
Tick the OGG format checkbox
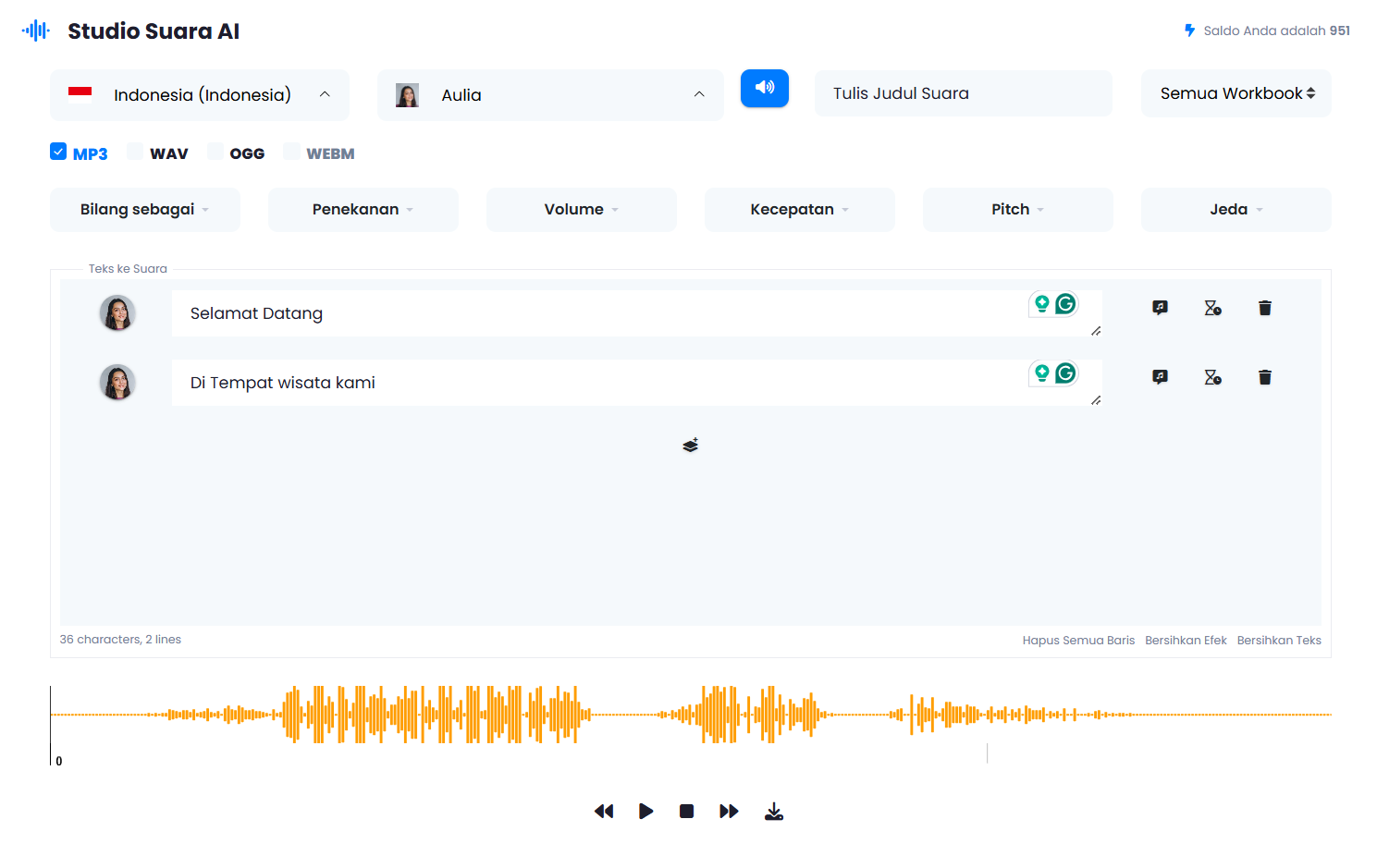point(215,152)
